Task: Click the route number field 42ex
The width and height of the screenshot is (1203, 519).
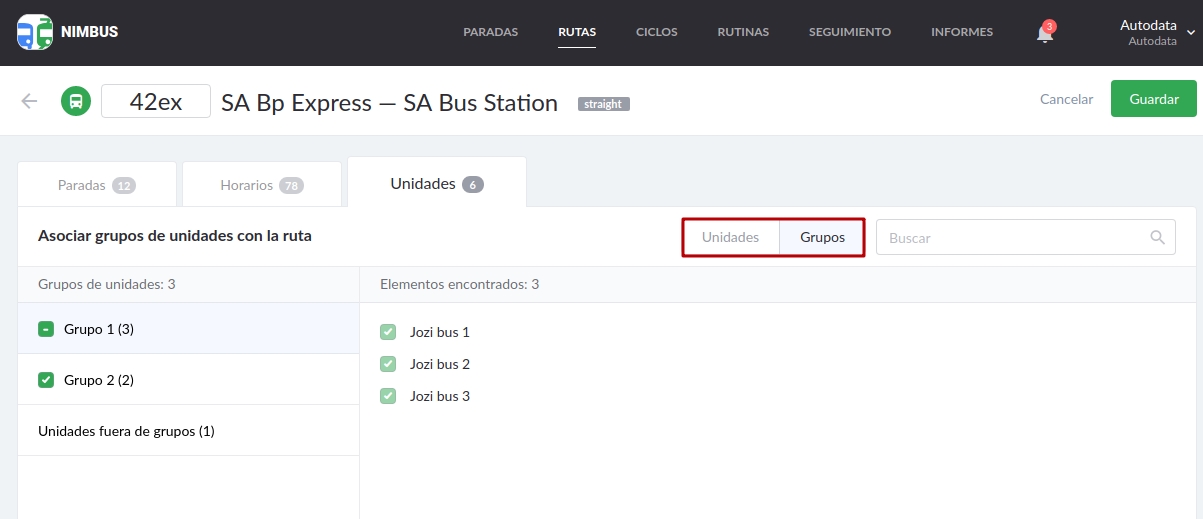Action: (156, 102)
